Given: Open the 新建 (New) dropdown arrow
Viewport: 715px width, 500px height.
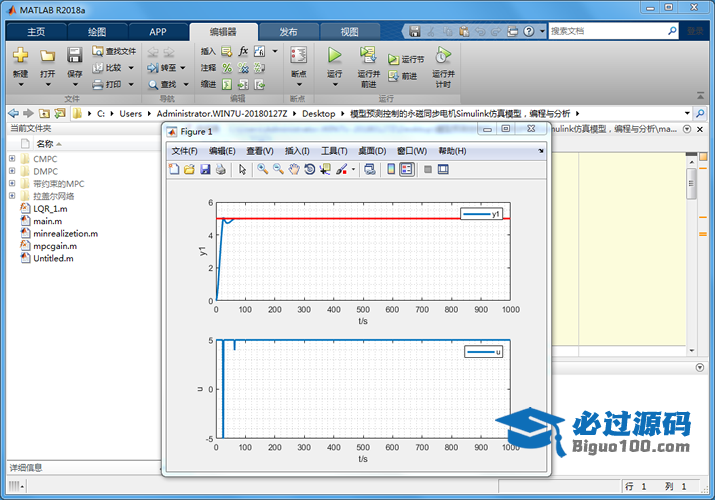Looking at the screenshot, I should 21,85.
